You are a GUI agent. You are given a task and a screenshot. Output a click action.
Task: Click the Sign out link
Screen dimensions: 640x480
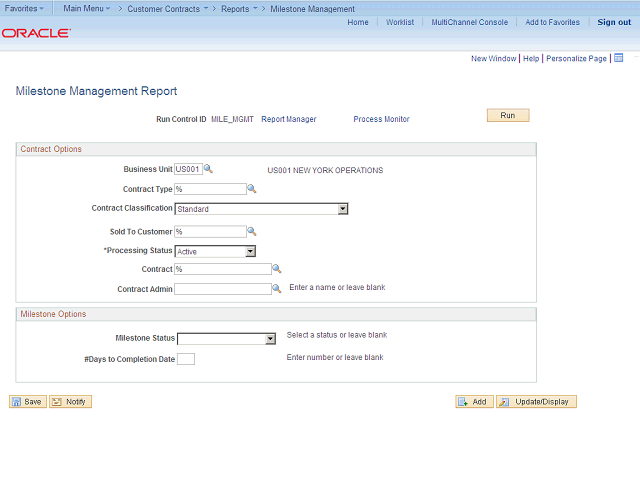click(x=614, y=22)
